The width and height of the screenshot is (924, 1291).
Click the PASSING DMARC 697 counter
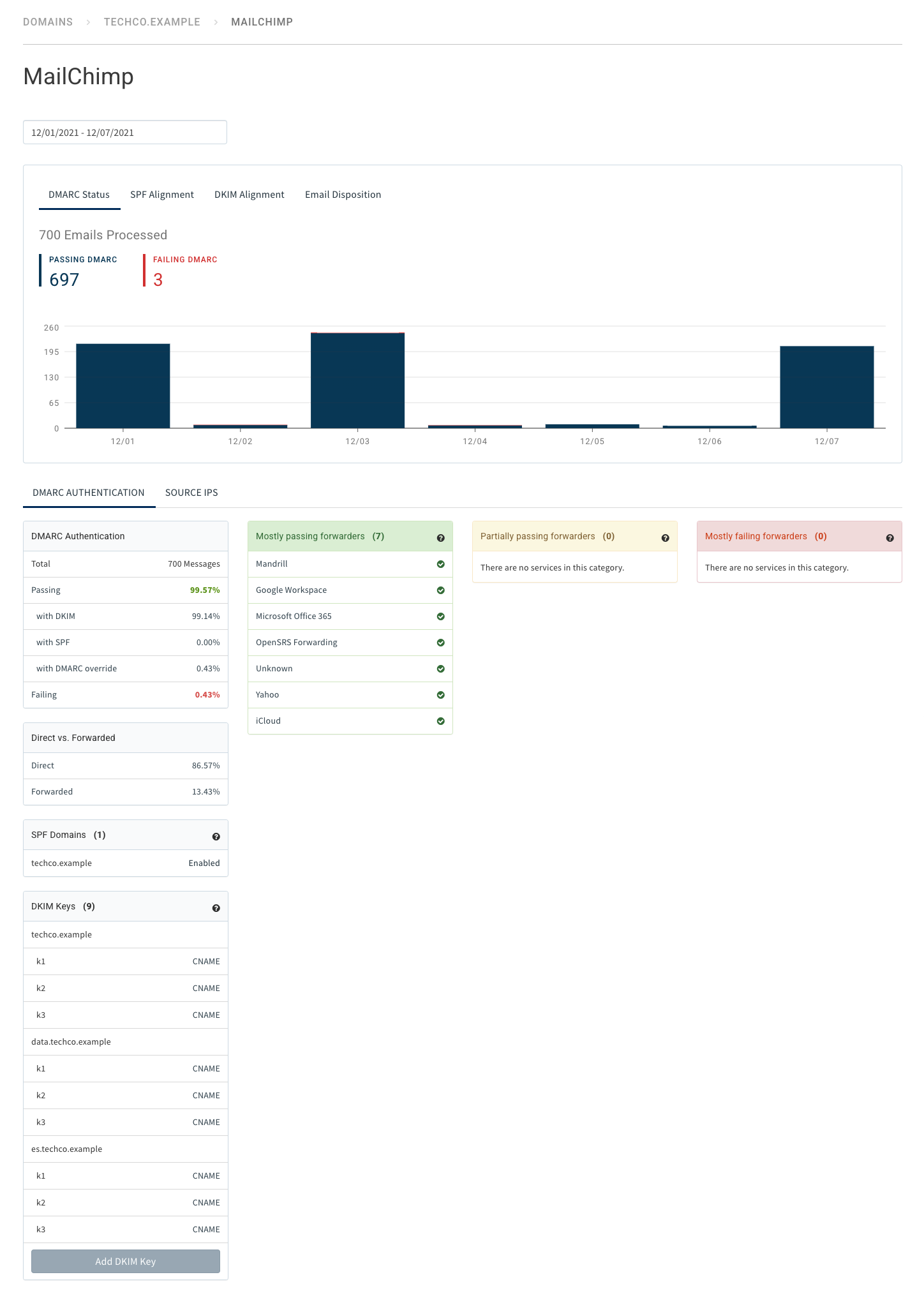pyautogui.click(x=78, y=271)
